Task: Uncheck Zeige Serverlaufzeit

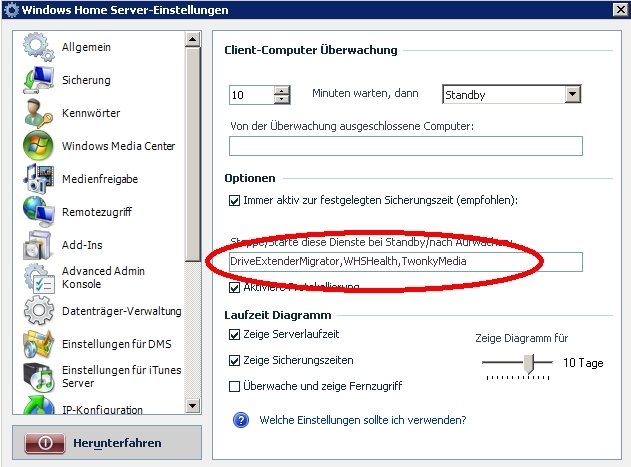Action: click(234, 335)
